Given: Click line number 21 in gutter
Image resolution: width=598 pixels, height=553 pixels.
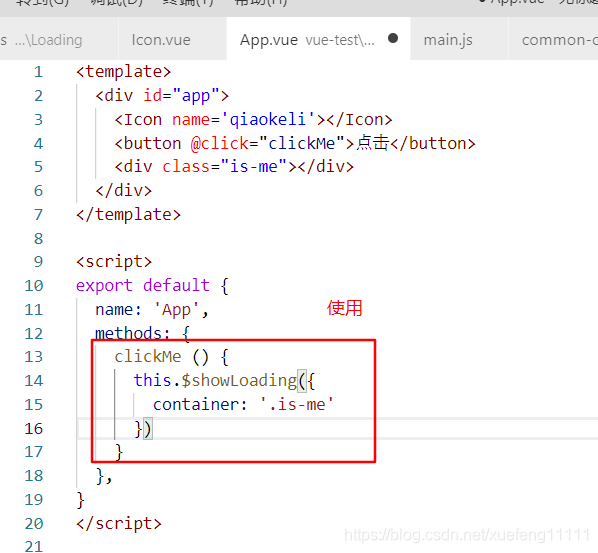Looking at the screenshot, I should (x=34, y=547).
